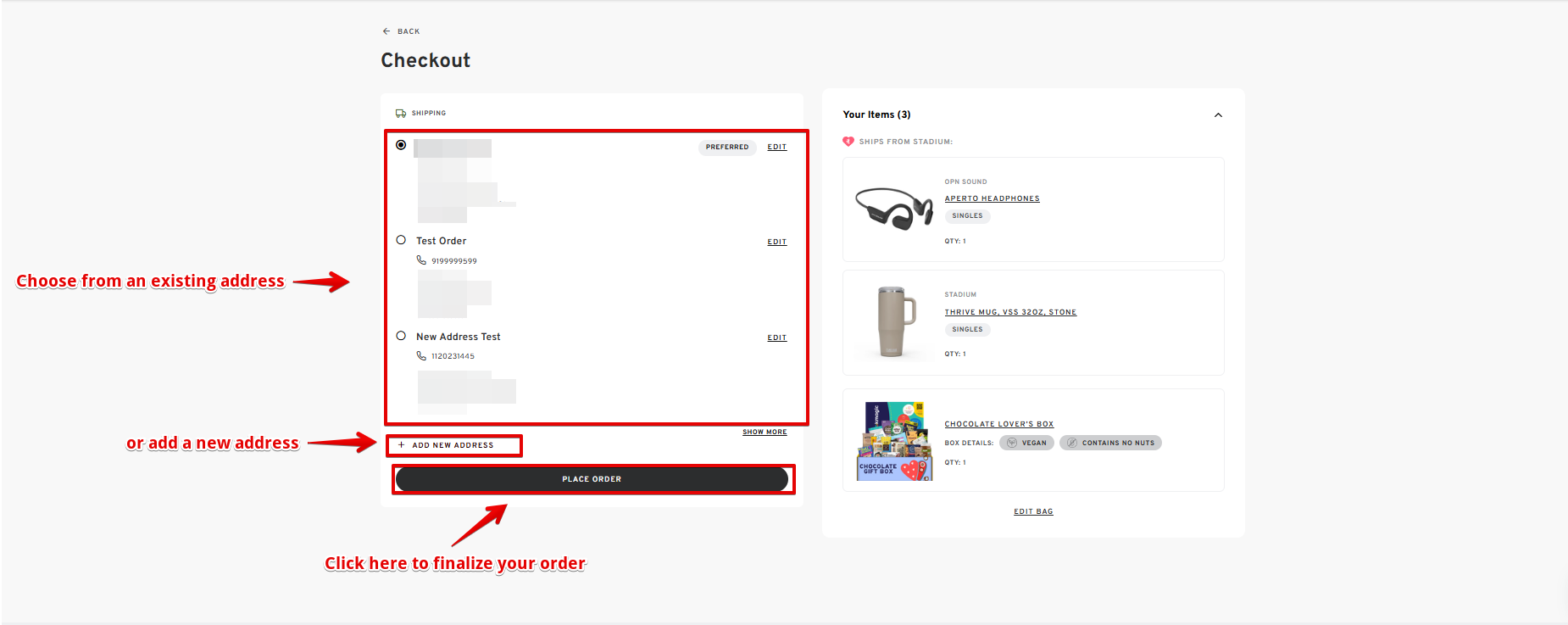Image resolution: width=1568 pixels, height=625 pixels.
Task: Click the Contains No Nuts badge icon
Action: coord(1072,443)
